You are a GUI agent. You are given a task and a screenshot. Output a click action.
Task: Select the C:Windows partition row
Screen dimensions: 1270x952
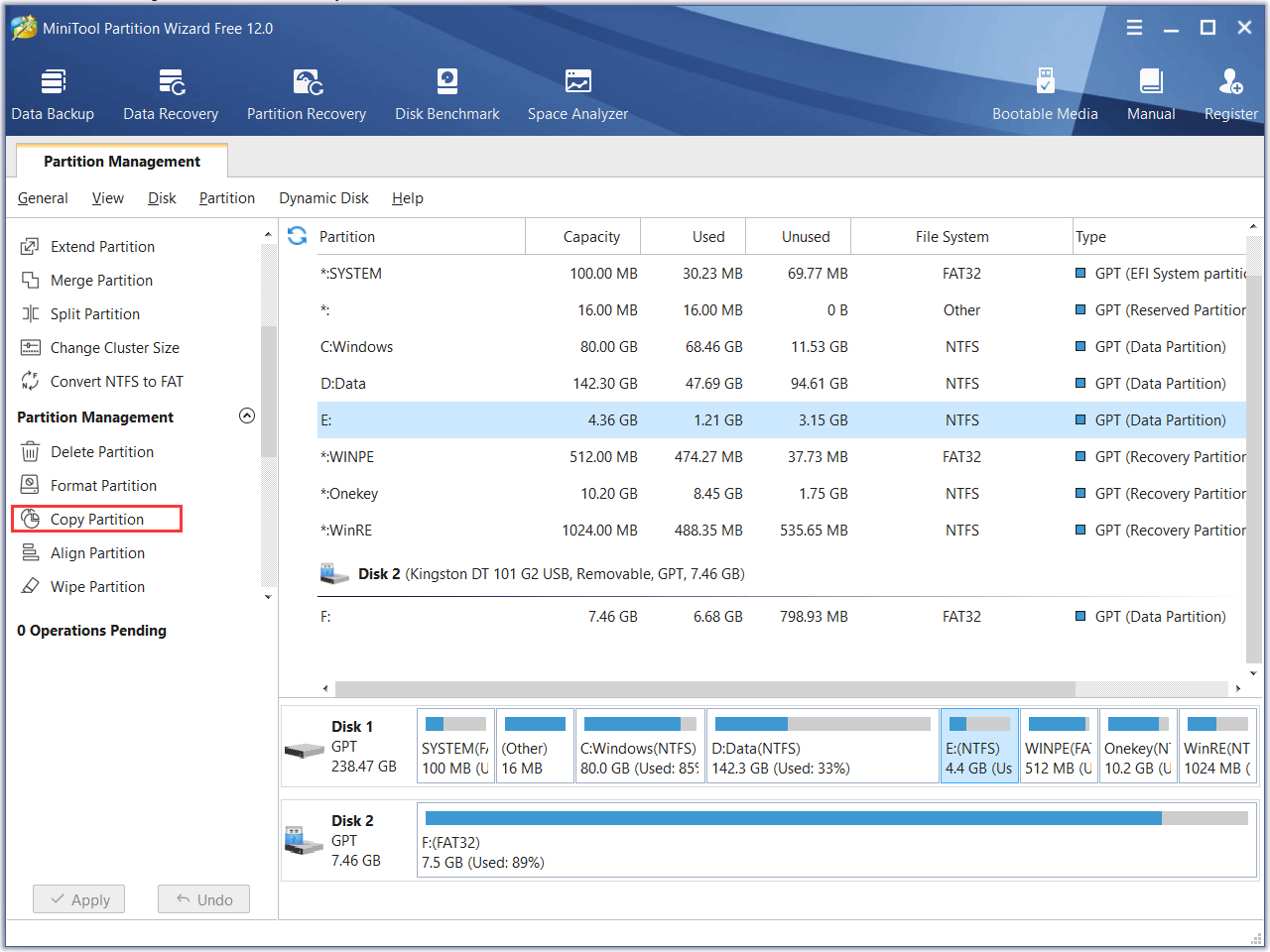[x=781, y=346]
